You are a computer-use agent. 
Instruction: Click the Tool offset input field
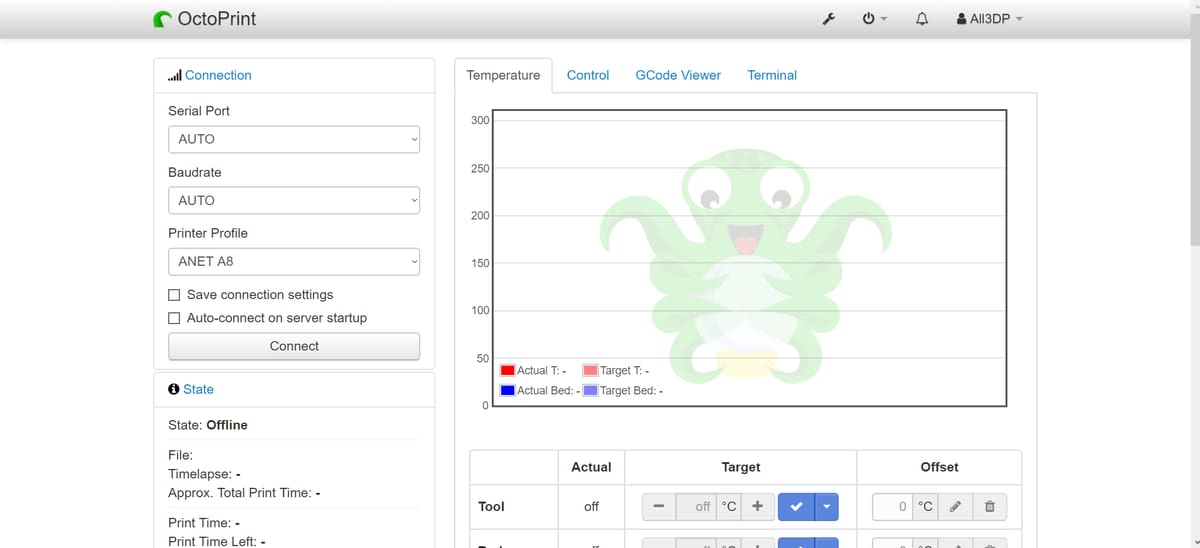pyautogui.click(x=892, y=507)
